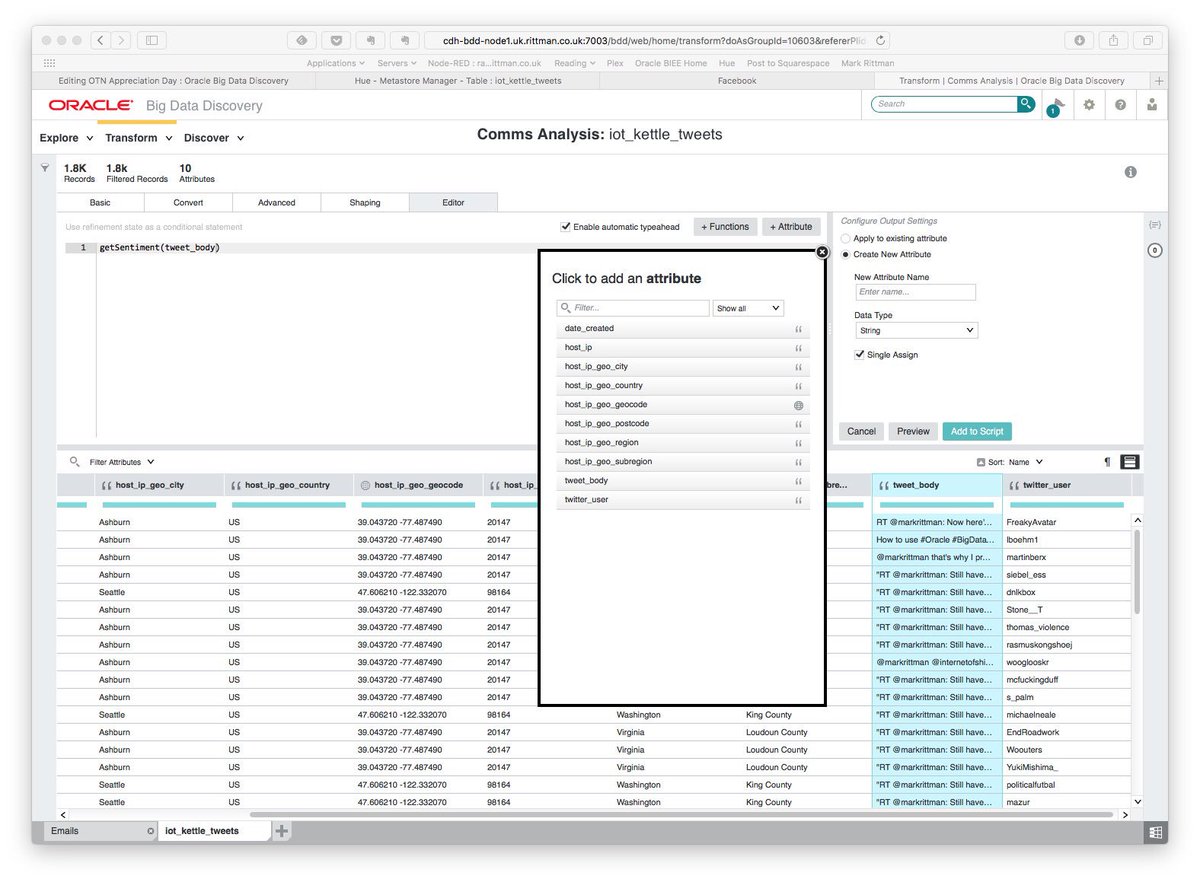1200x882 pixels.
Task: Click the grid icon in bottom bar
Action: [1155, 832]
